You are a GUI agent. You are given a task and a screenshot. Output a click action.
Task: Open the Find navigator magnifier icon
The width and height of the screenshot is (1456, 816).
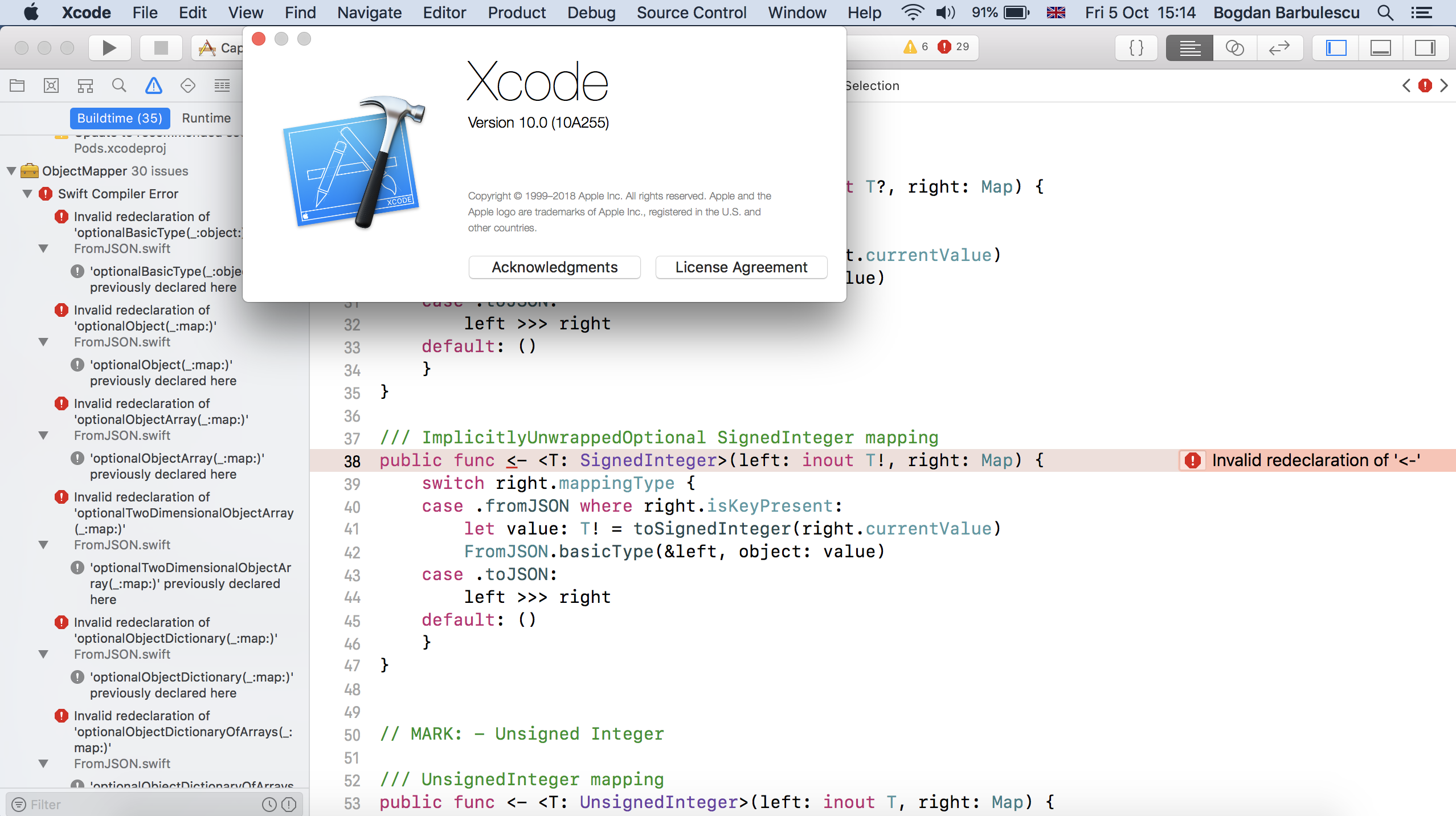[119, 86]
